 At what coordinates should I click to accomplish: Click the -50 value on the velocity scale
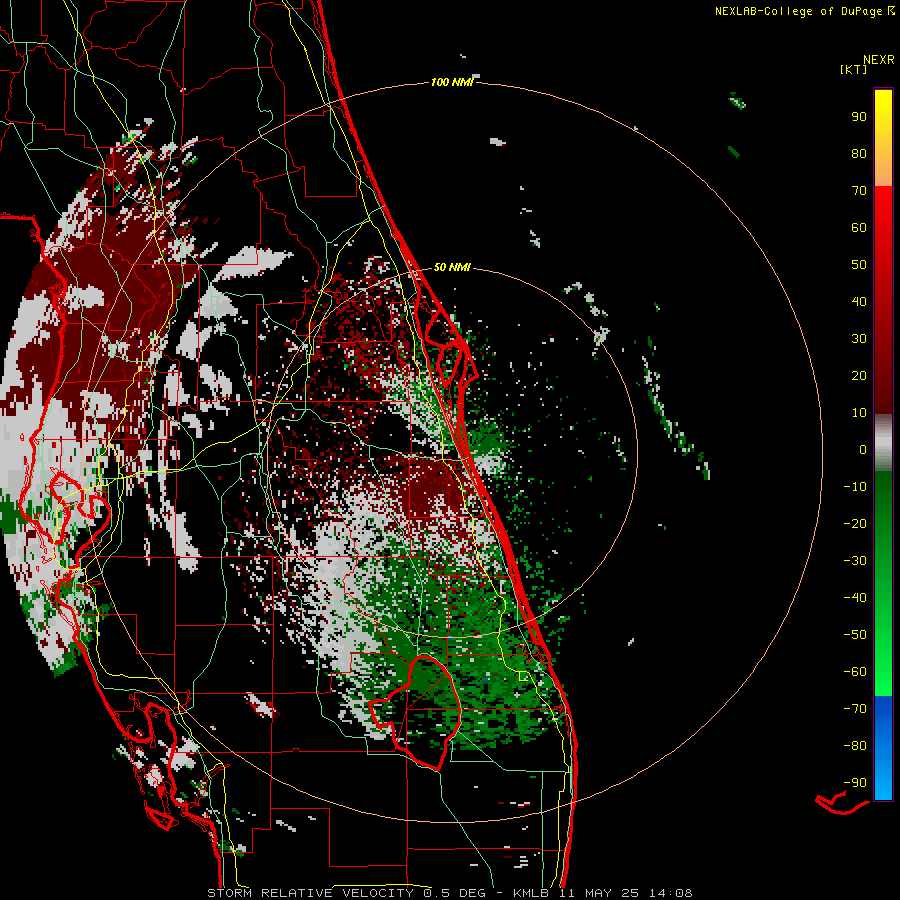tap(855, 635)
